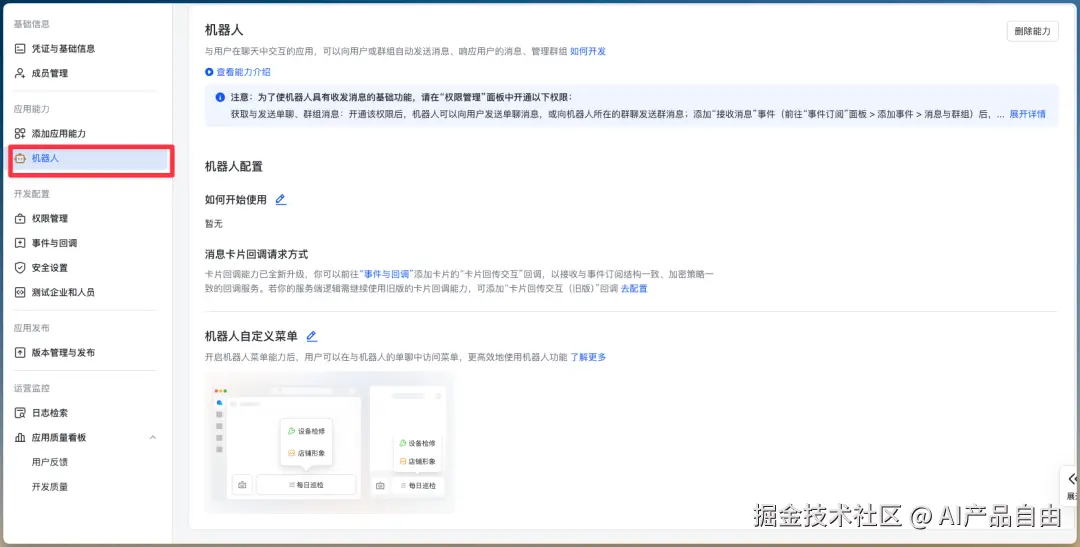This screenshot has height=547, width=1080.
Task: Click the 日志检索 search icon
Action: pyautogui.click(x=20, y=413)
